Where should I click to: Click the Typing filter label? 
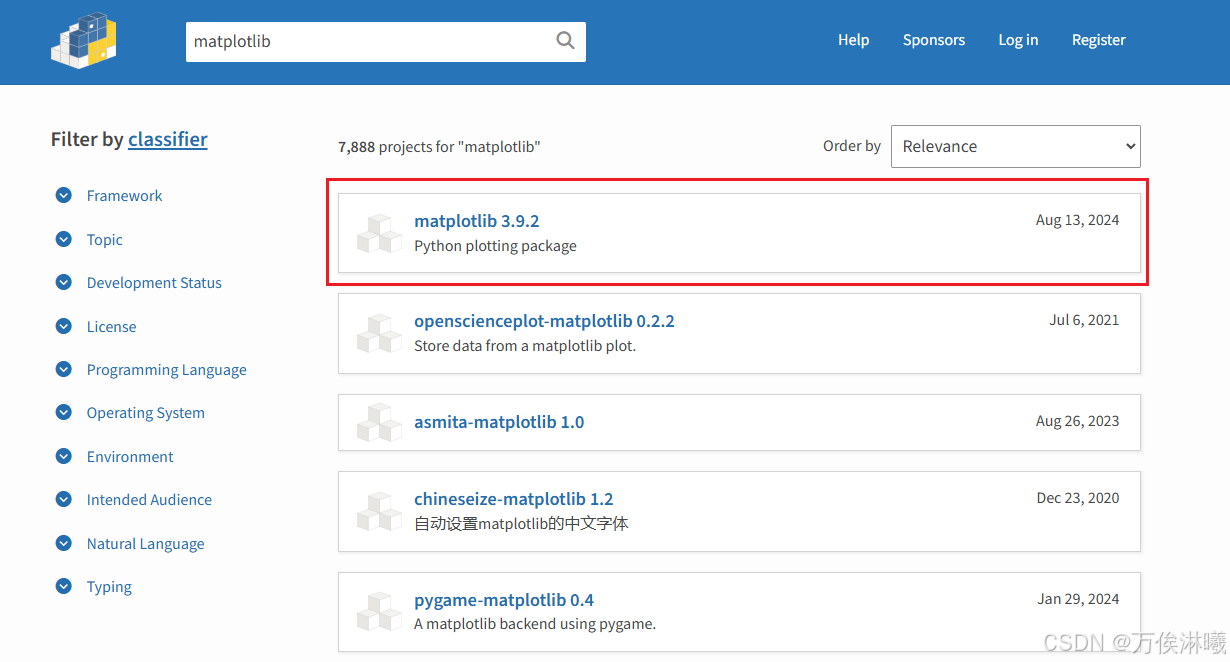(109, 587)
